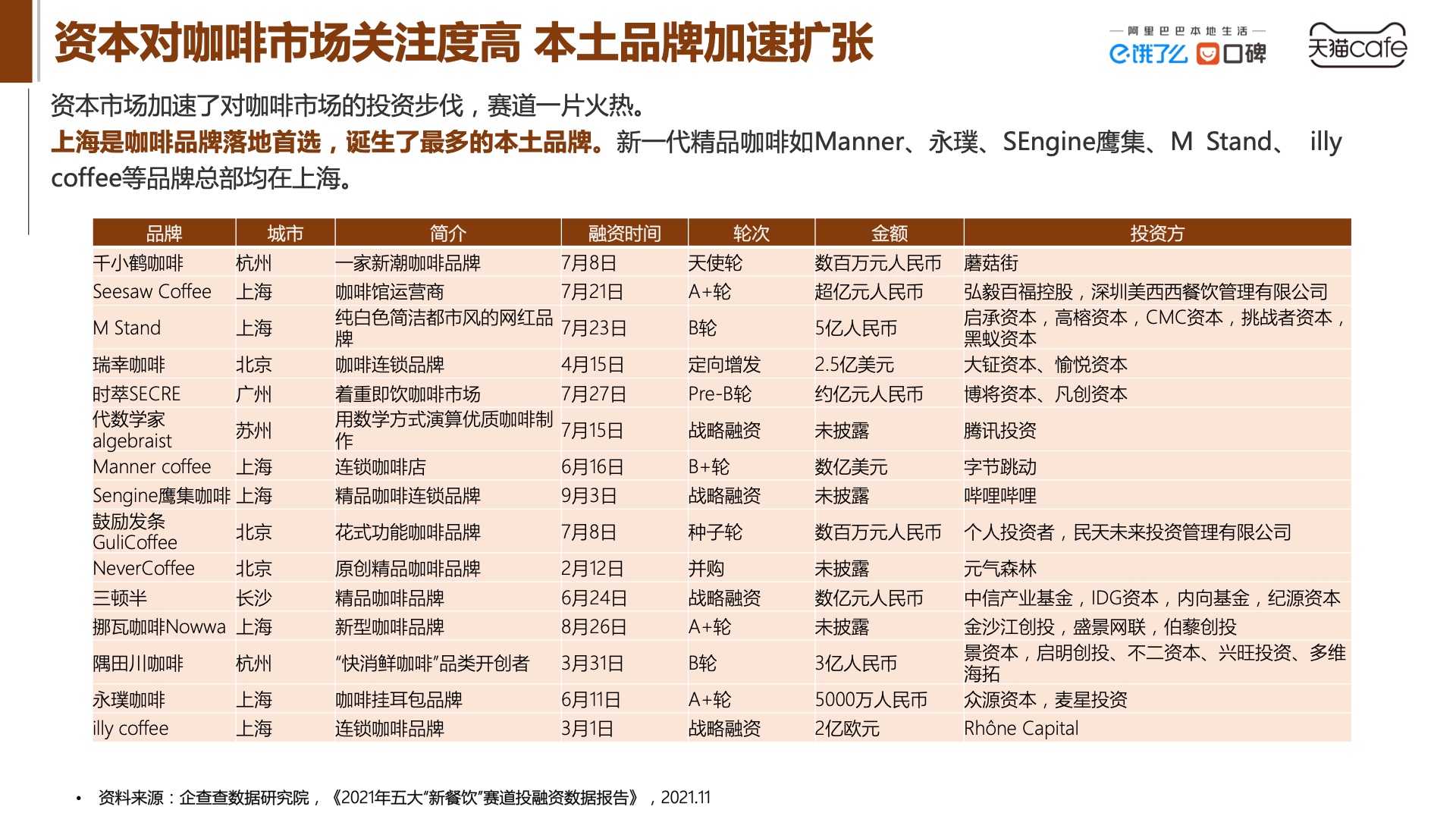
Task: Click the 融资时间 column header
Action: pos(624,233)
